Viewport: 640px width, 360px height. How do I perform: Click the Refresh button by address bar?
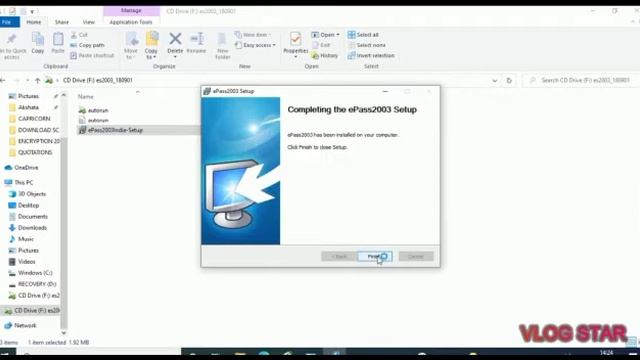[x=509, y=80]
